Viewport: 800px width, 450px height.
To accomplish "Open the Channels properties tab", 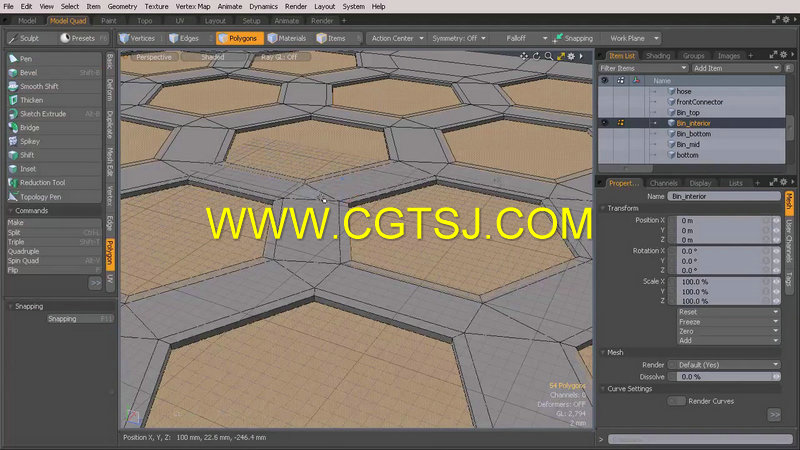I will 663,183.
